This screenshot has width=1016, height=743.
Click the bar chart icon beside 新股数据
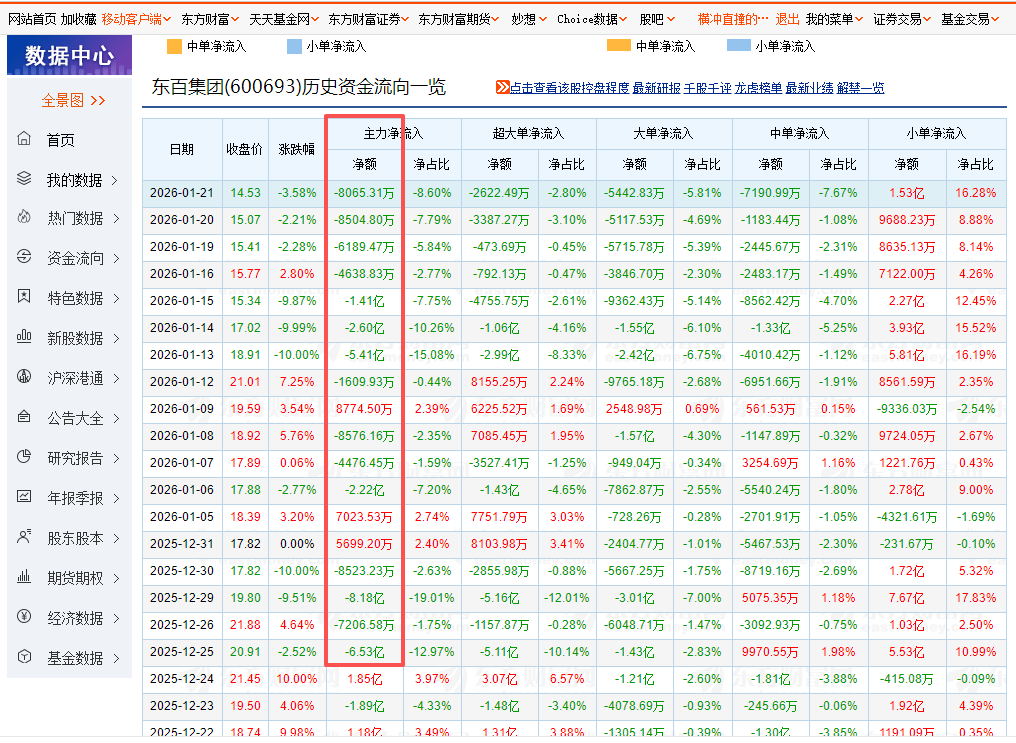tap(24, 337)
